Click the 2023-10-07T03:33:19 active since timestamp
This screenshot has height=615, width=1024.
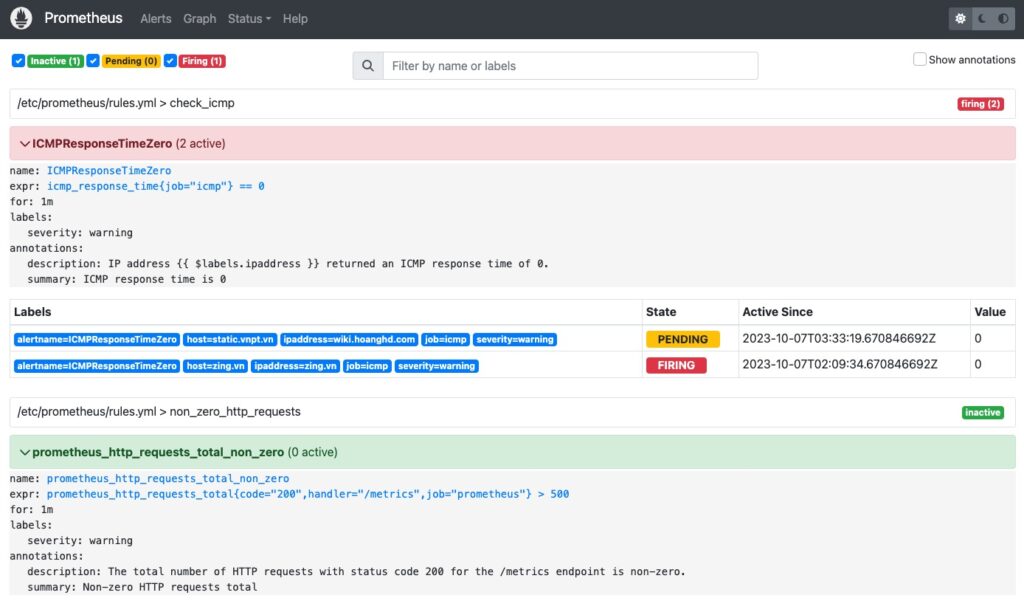[839, 338]
